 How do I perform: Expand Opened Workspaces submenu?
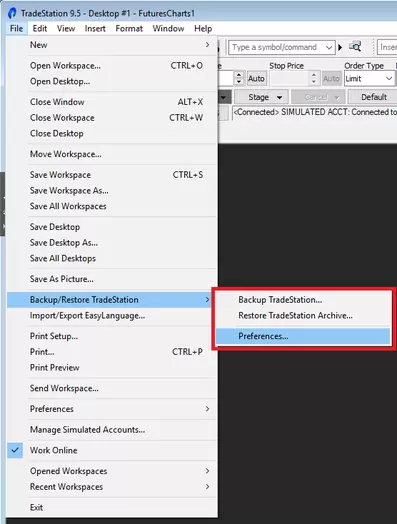click(x=112, y=471)
